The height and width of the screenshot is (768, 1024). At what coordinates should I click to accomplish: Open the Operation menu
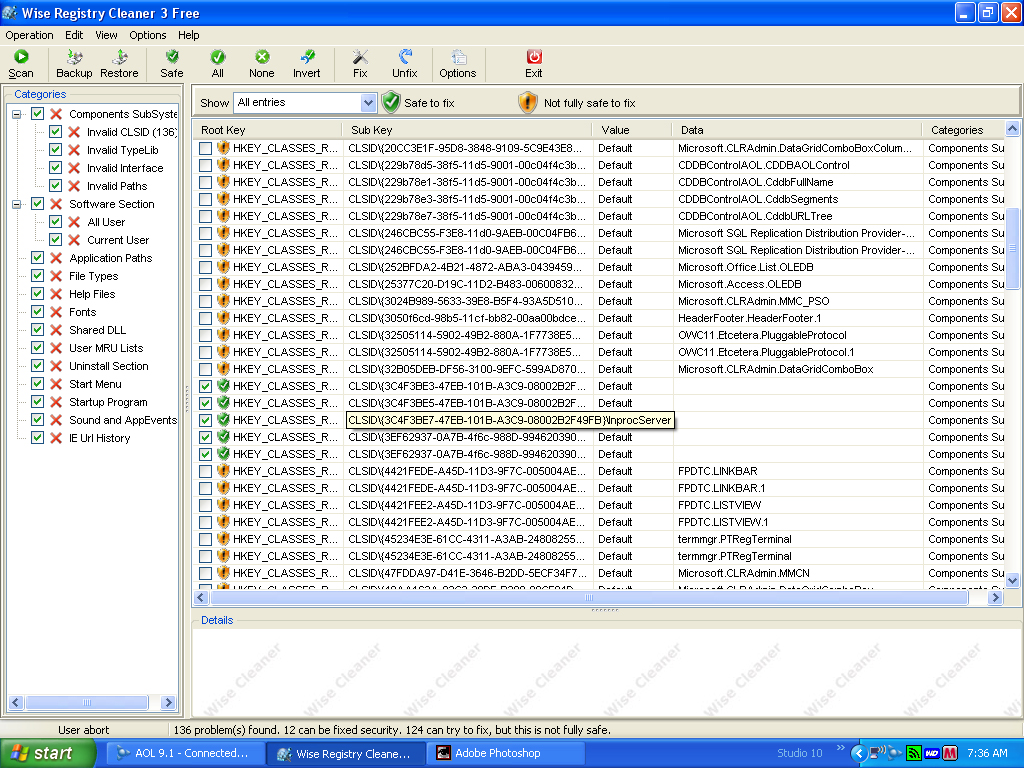[29, 35]
